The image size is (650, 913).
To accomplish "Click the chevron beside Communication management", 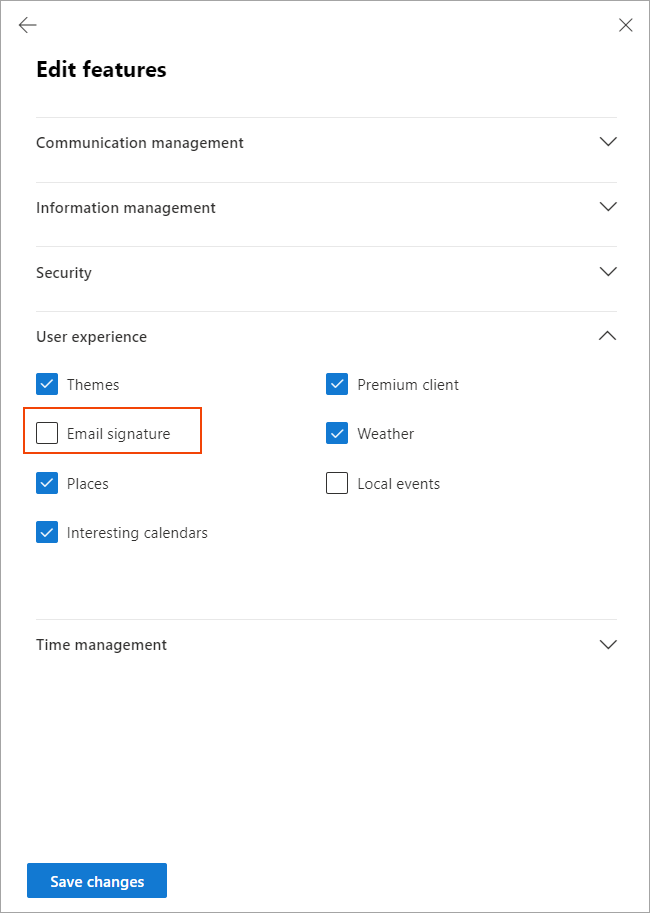I will tap(608, 142).
